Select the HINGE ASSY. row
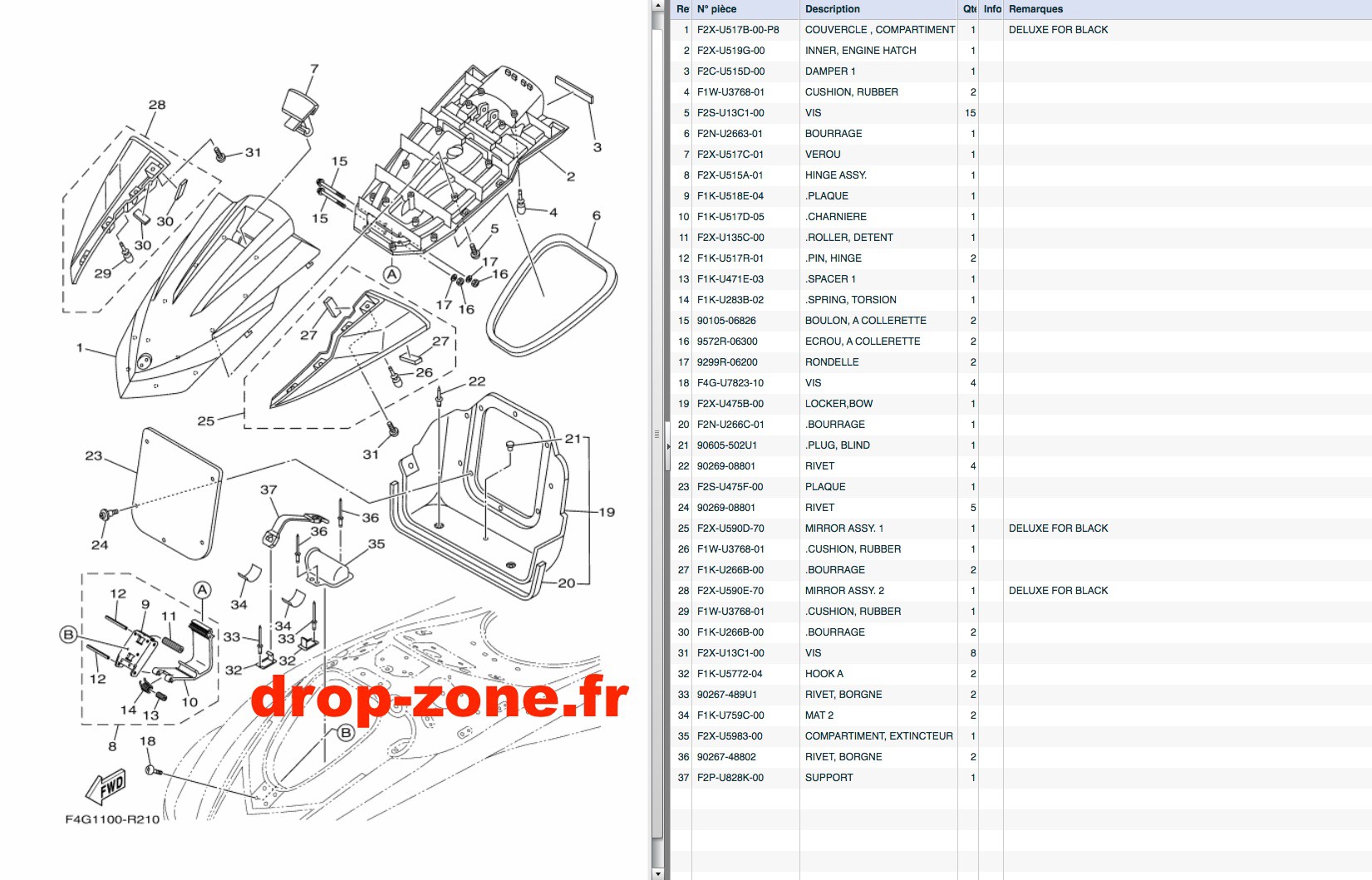Image resolution: width=1372 pixels, height=880 pixels. (x=1021, y=175)
